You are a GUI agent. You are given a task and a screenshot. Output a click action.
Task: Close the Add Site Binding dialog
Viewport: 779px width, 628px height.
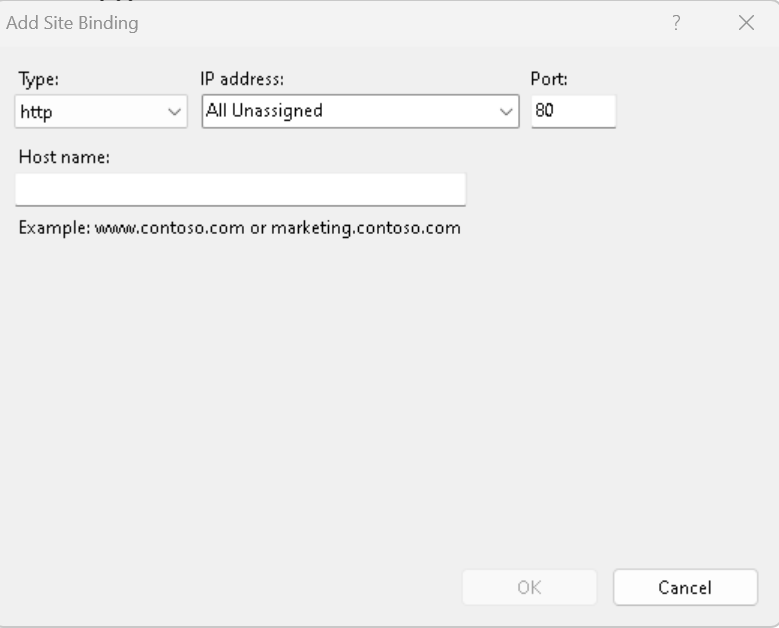click(745, 24)
